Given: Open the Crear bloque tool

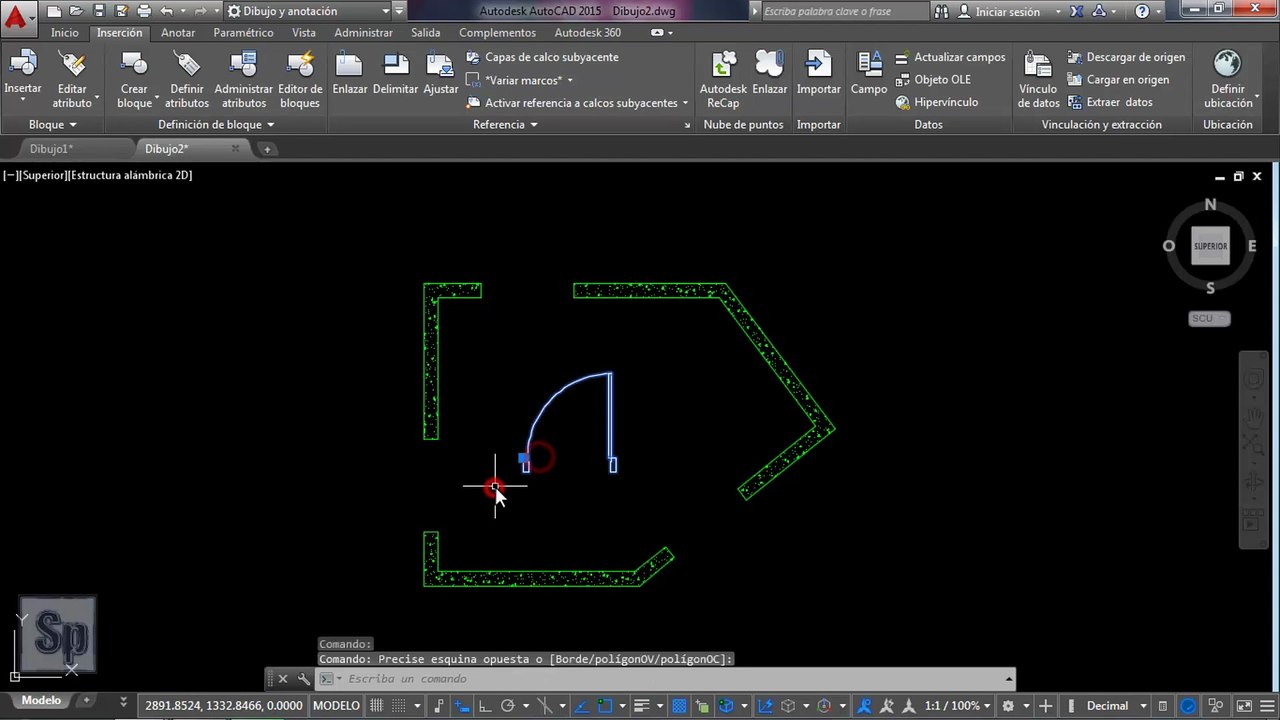Looking at the screenshot, I should [134, 64].
